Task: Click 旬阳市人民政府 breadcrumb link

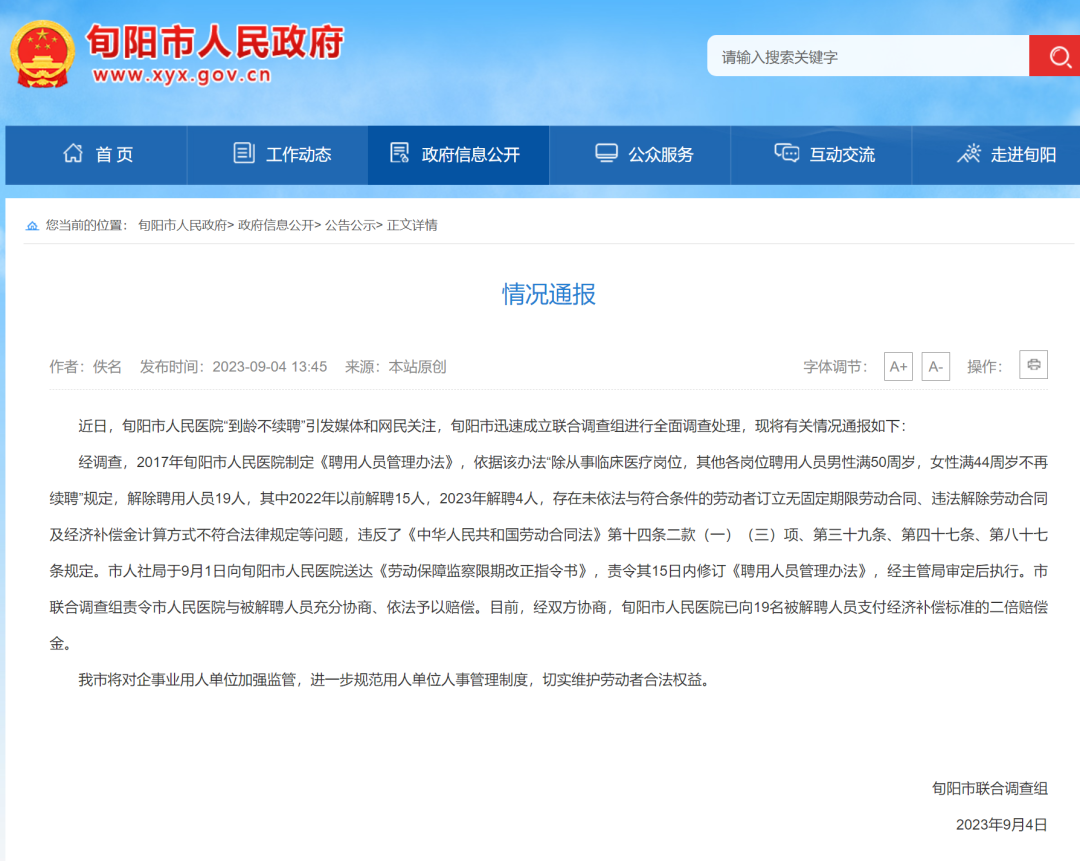Action: click(x=182, y=226)
